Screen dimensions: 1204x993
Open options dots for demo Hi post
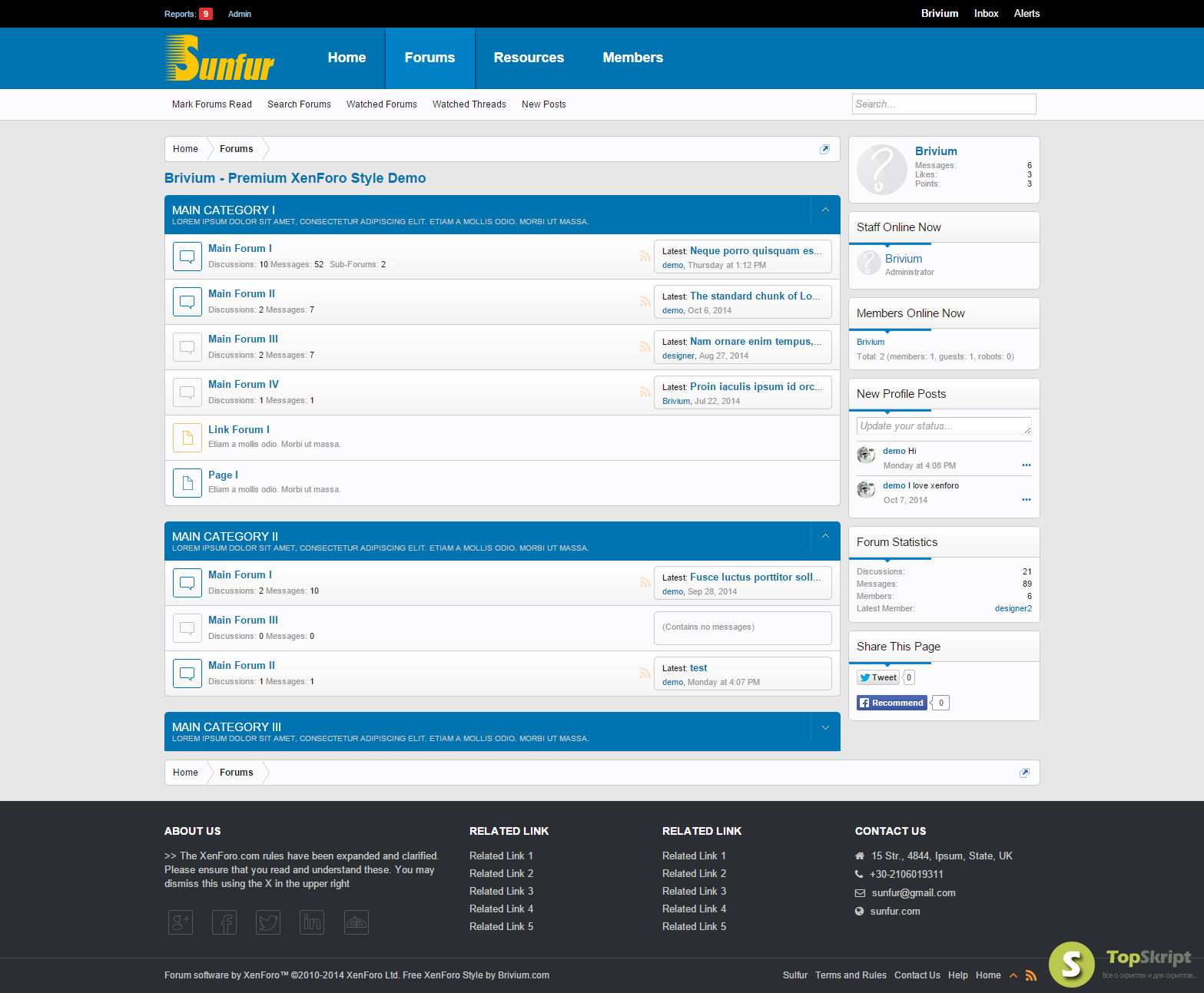tap(1027, 465)
